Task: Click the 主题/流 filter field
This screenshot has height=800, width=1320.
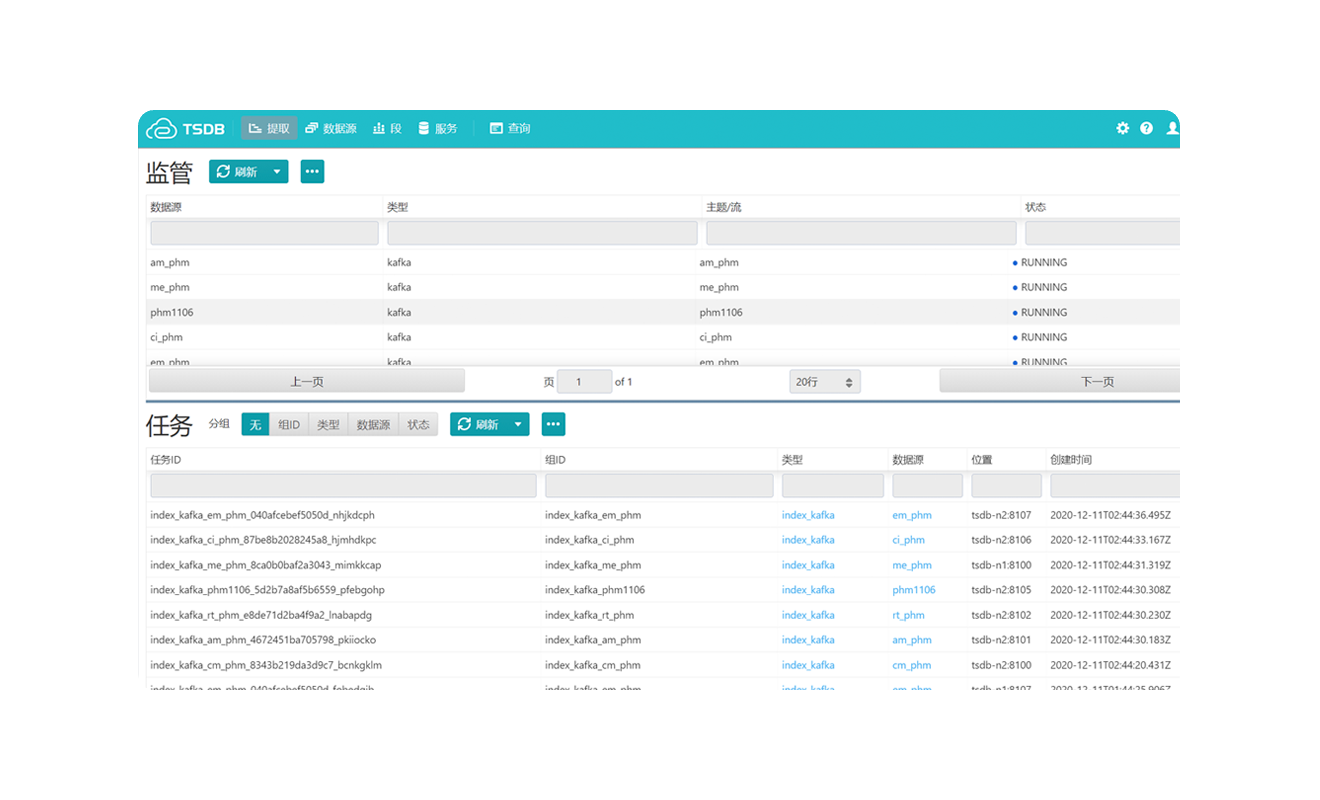Action: point(861,233)
